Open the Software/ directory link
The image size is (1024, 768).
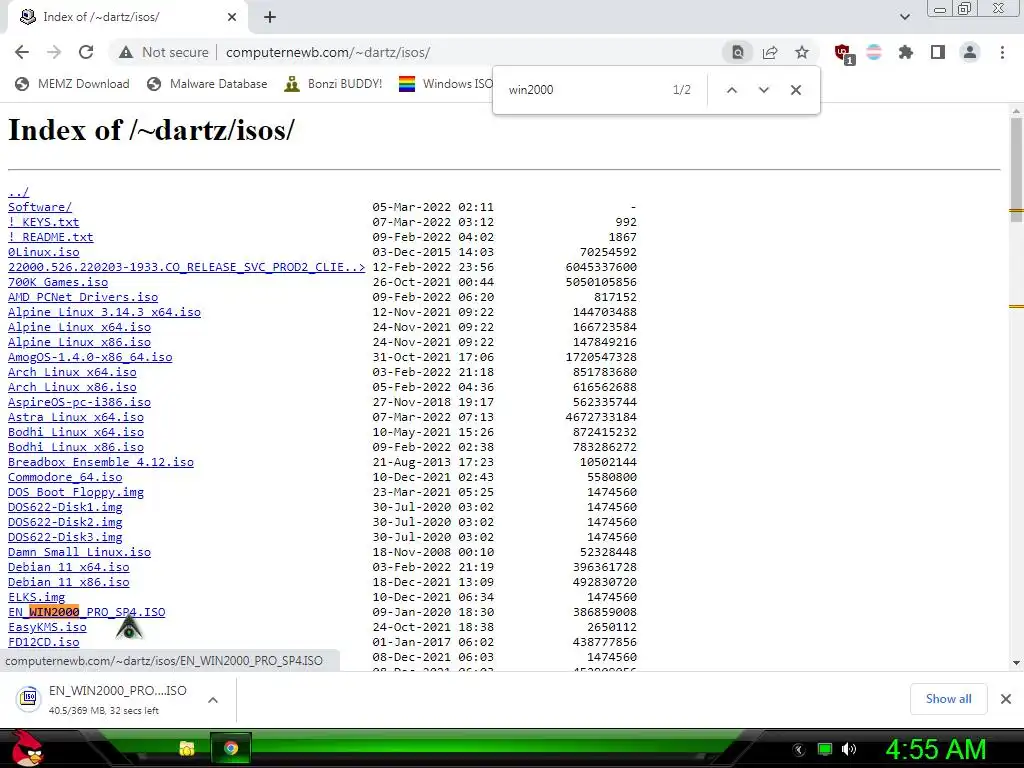[x=40, y=207]
